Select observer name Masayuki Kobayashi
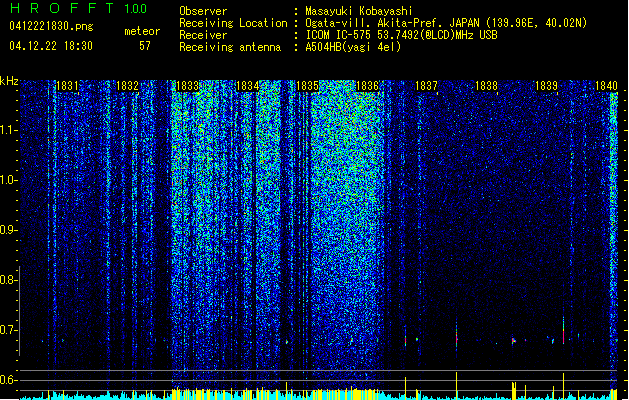The height and width of the screenshot is (400, 629). tap(359, 11)
